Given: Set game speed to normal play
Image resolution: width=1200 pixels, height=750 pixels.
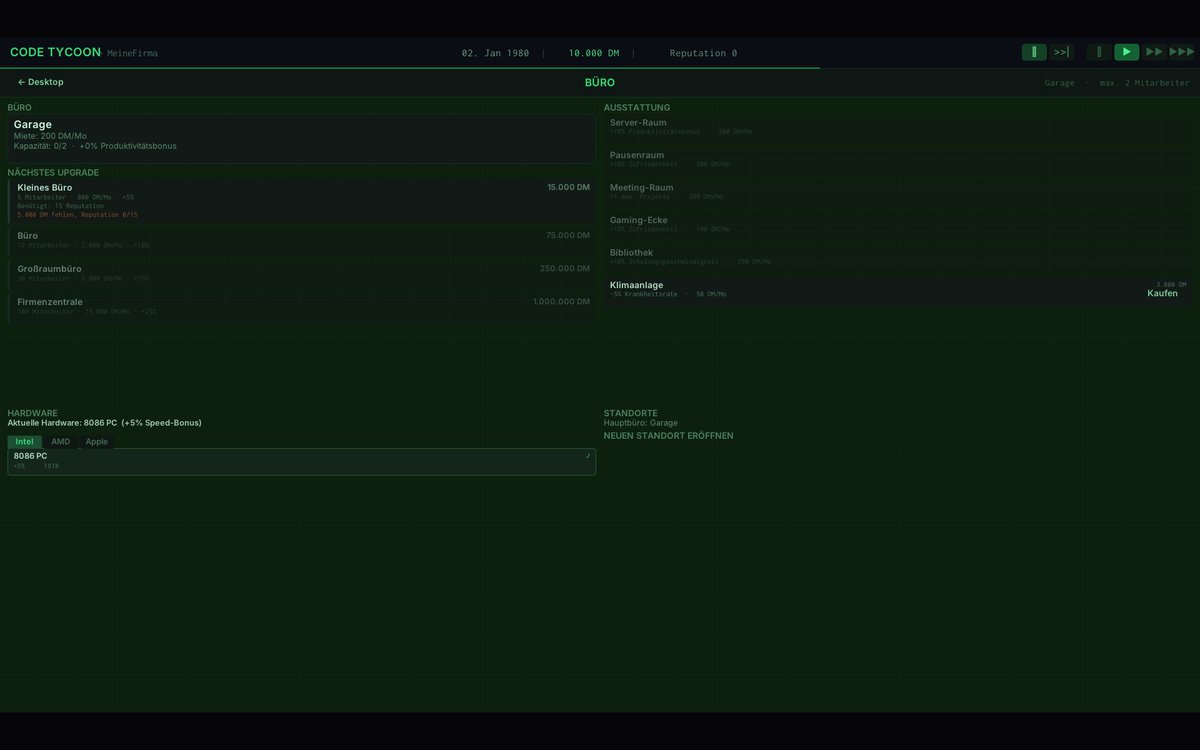Looking at the screenshot, I should click(1127, 52).
